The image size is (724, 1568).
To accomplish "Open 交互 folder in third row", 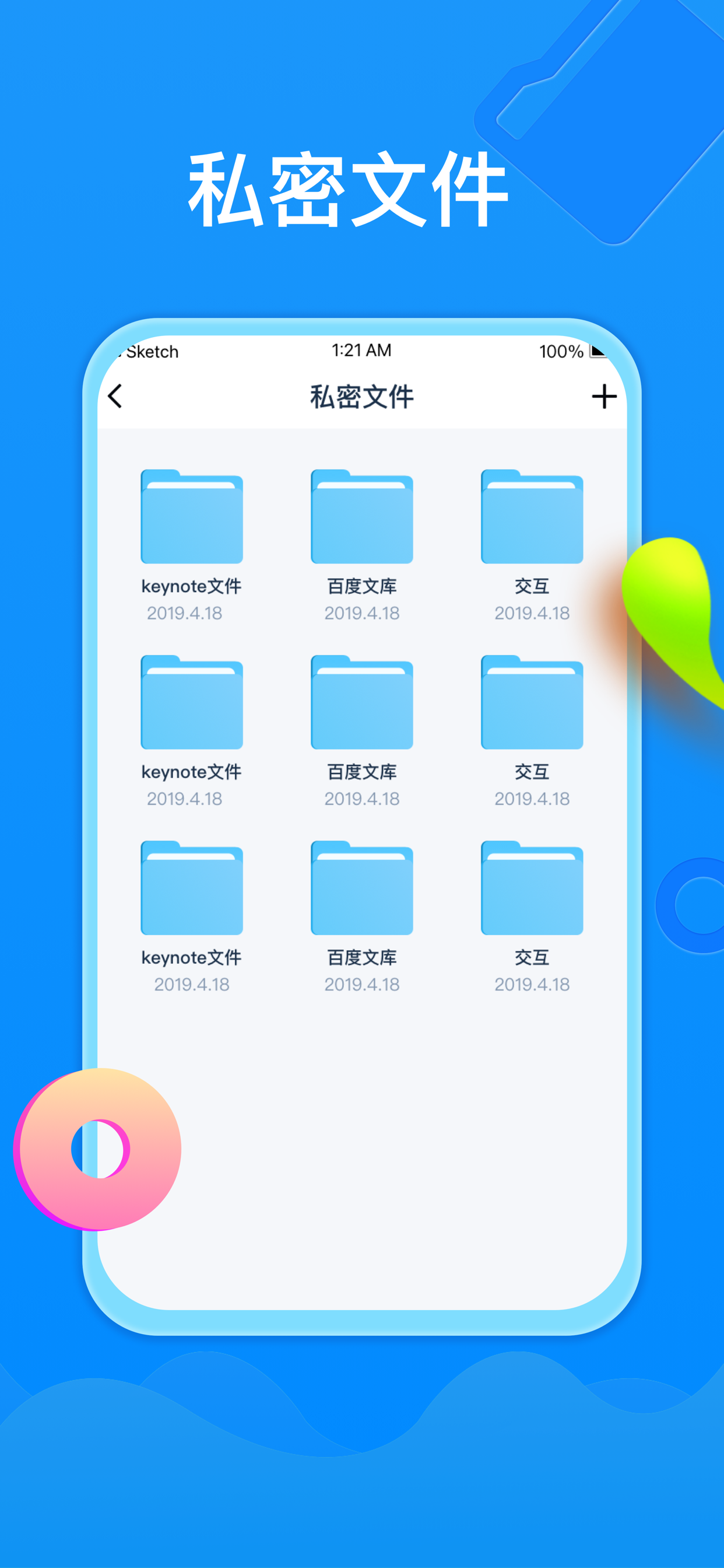I will 532,887.
